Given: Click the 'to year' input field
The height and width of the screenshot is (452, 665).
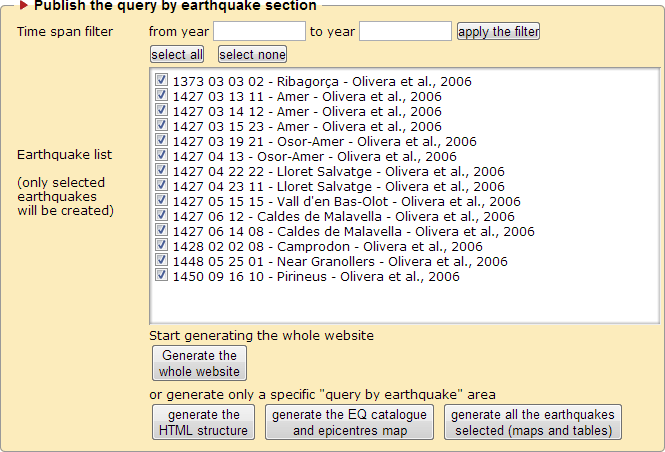Looking at the screenshot, I should [x=405, y=31].
